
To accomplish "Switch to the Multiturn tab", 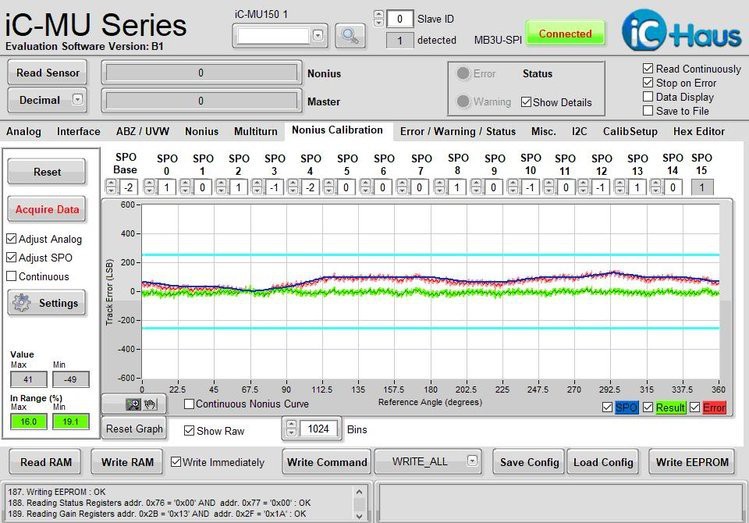I will point(256,131).
